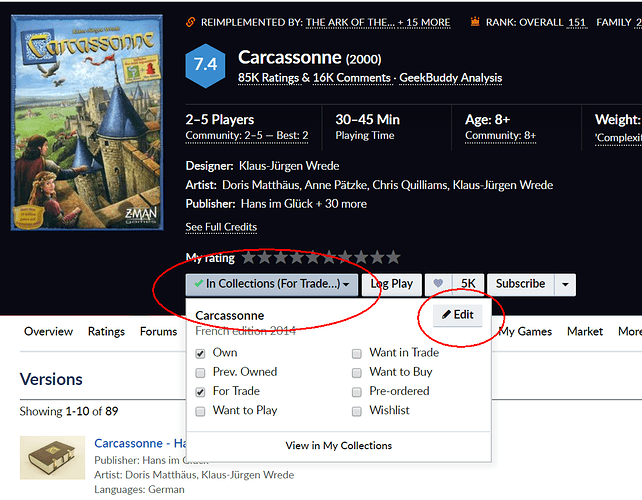
Task: Open the Forums tab
Action: (x=158, y=331)
